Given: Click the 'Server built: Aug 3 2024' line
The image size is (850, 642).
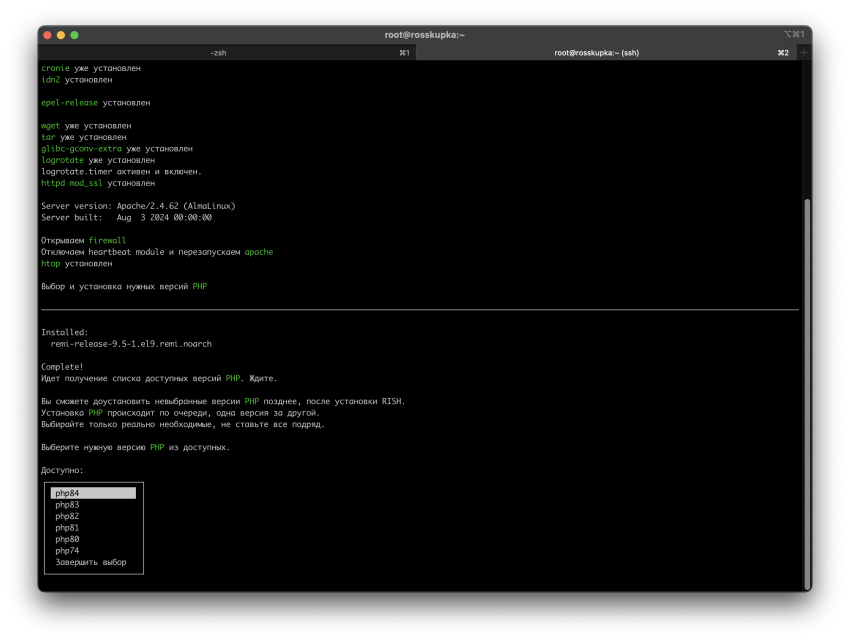Looking at the screenshot, I should pos(126,217).
